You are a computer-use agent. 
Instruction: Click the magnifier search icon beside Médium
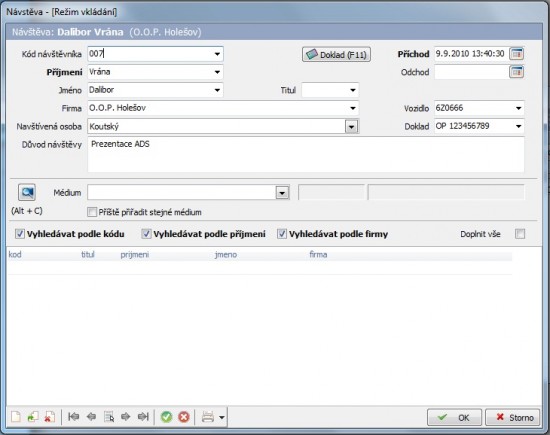click(27, 192)
